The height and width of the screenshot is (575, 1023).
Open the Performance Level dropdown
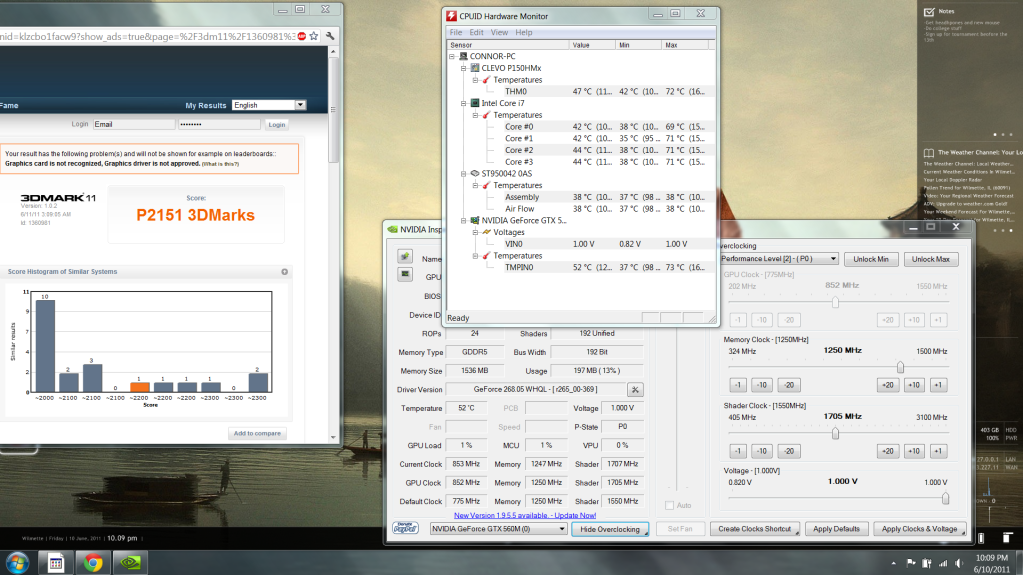(x=779, y=259)
